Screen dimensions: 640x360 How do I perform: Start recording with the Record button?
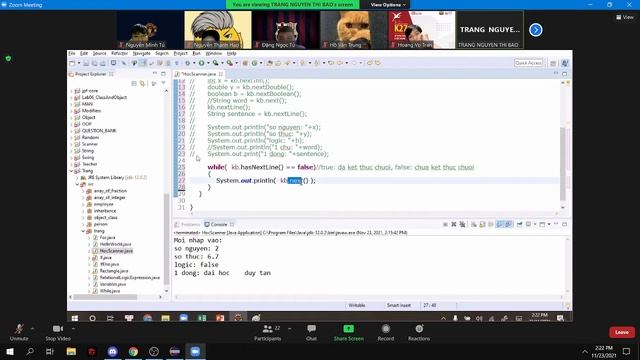[386, 332]
